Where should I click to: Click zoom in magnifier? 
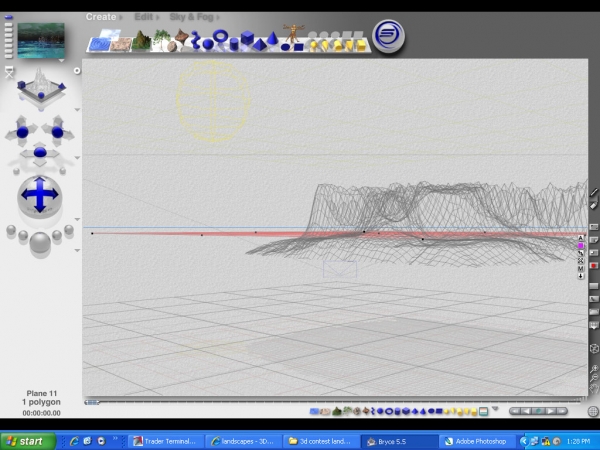[x=594, y=369]
